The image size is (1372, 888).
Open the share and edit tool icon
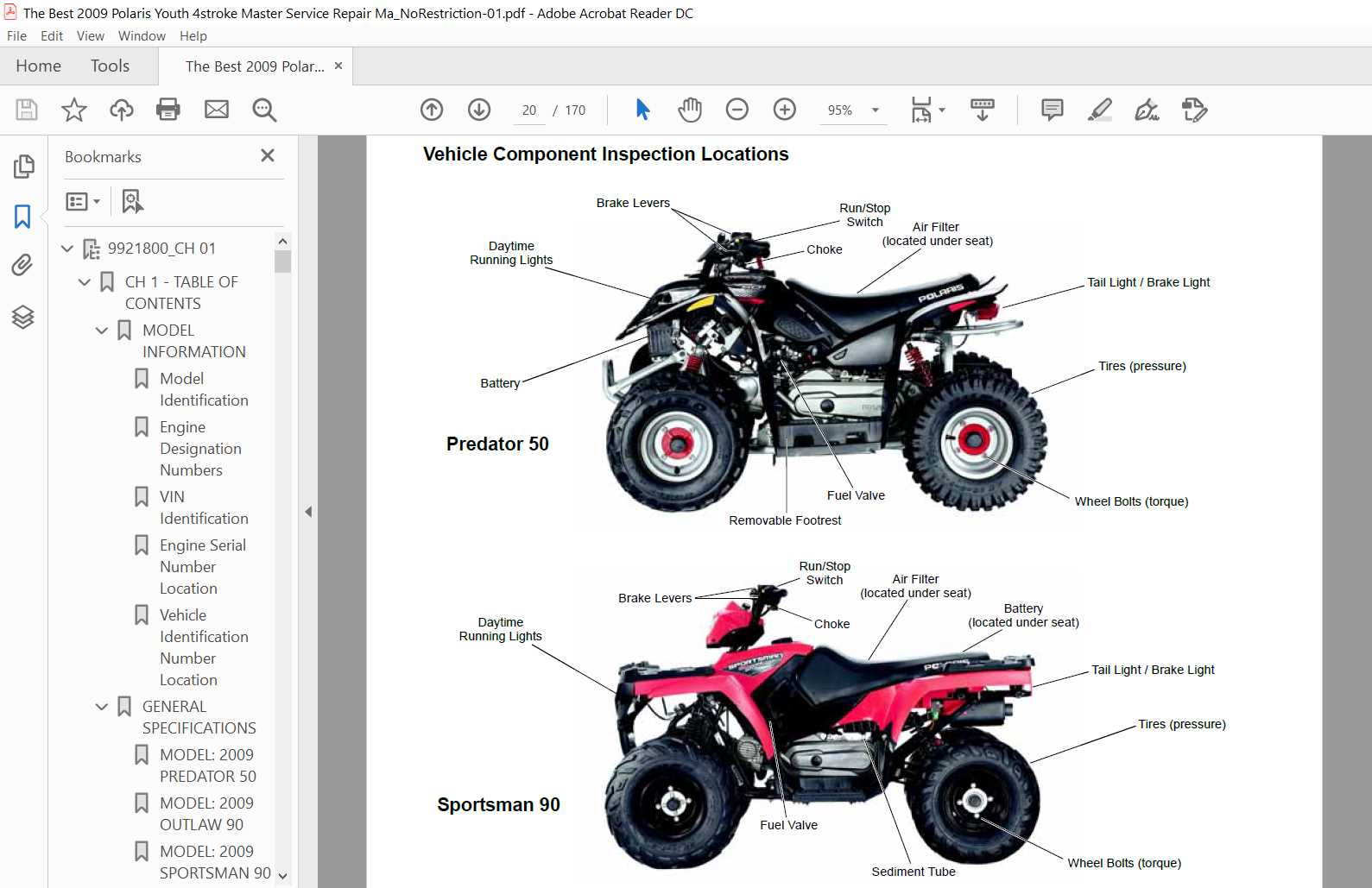point(1195,110)
